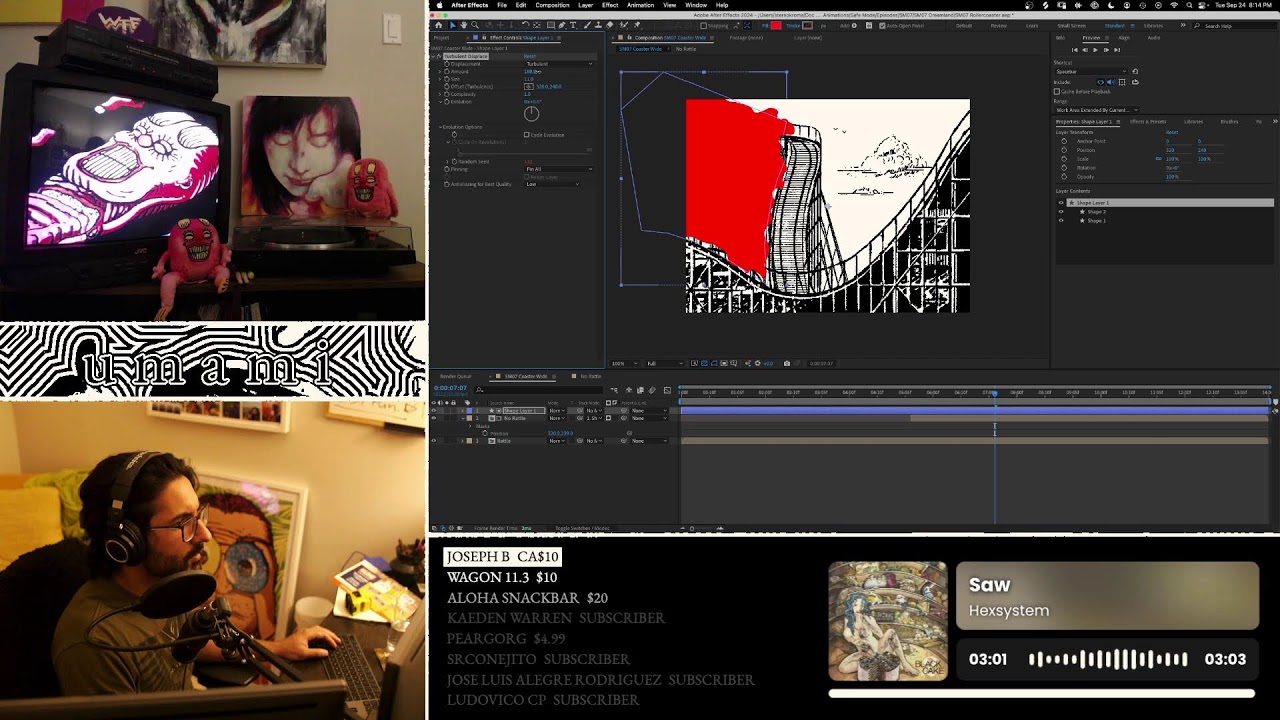Enable Cache Before Playback checkbox
This screenshot has height=720, width=1280.
pos(1057,92)
